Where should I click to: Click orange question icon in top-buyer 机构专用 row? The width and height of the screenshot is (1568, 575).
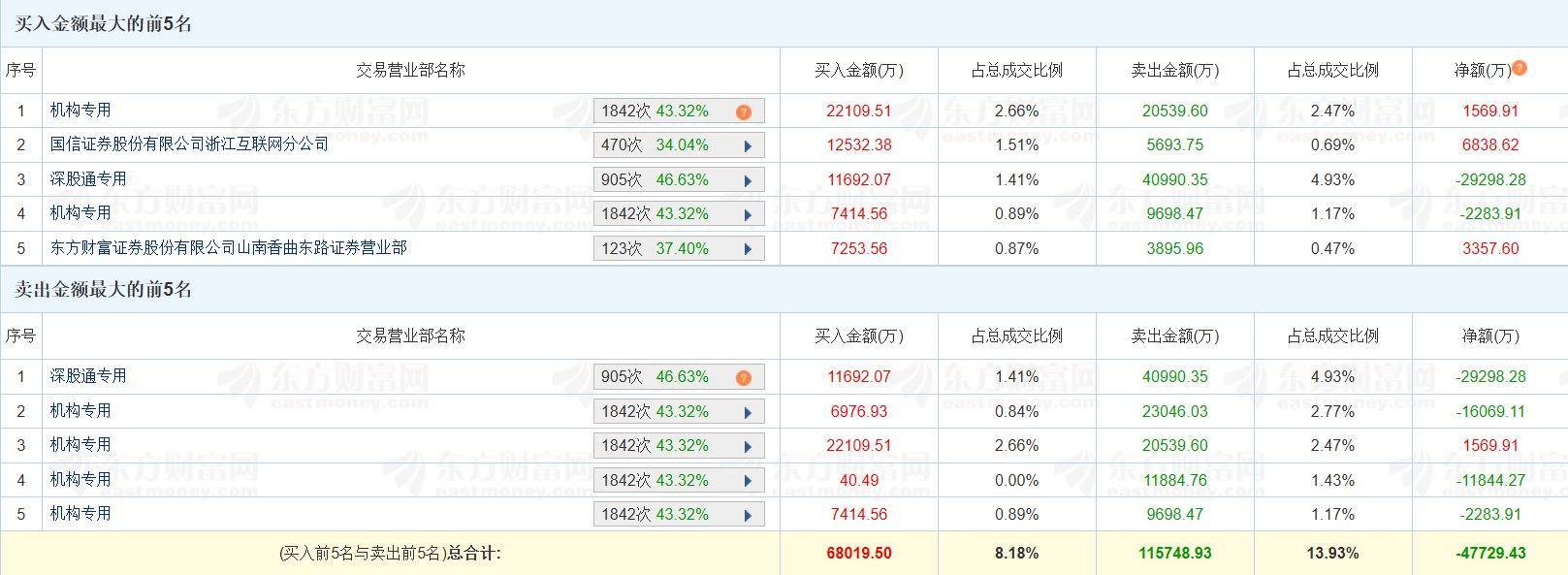[x=744, y=112]
